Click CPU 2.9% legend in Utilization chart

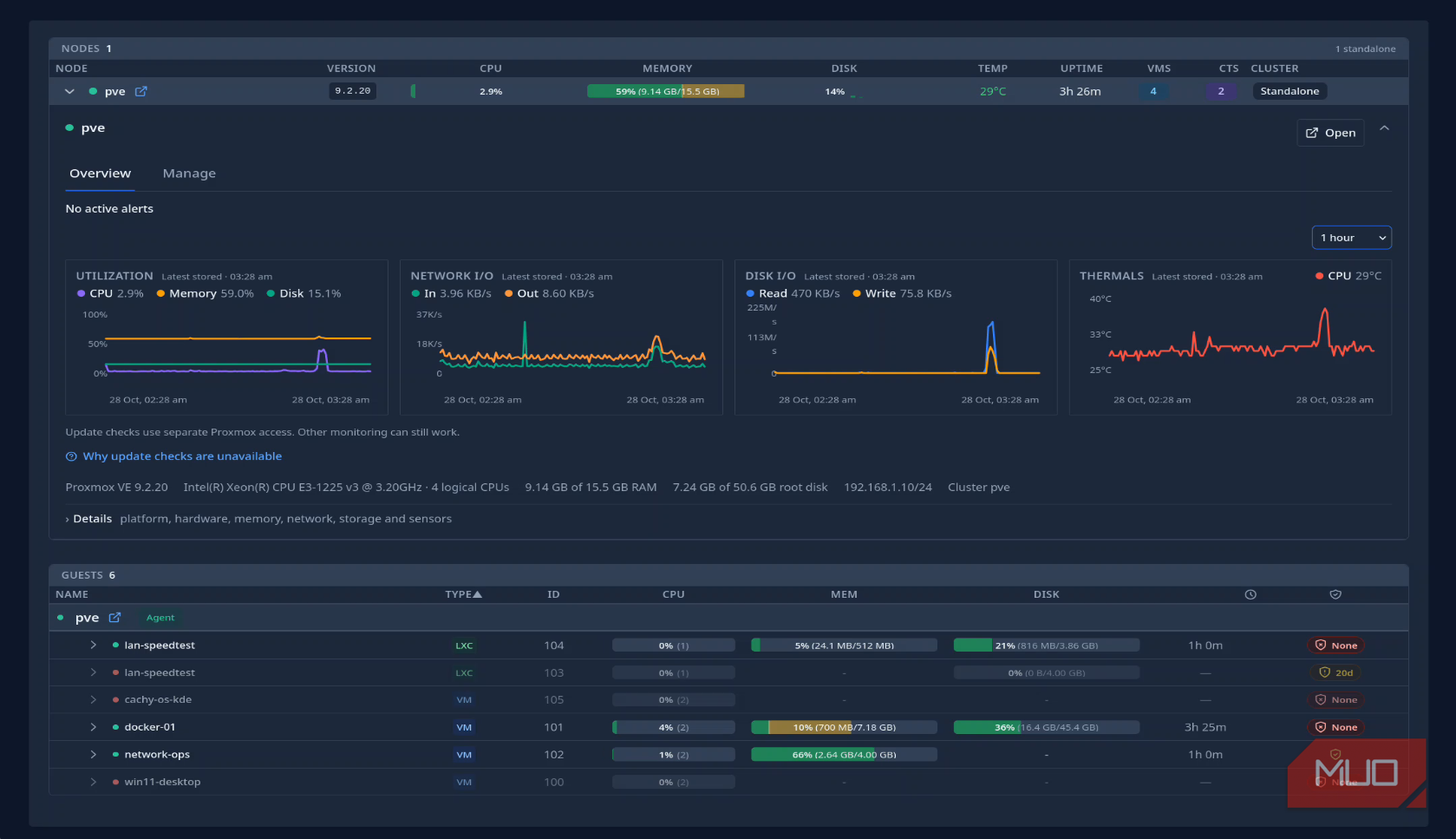coord(110,293)
